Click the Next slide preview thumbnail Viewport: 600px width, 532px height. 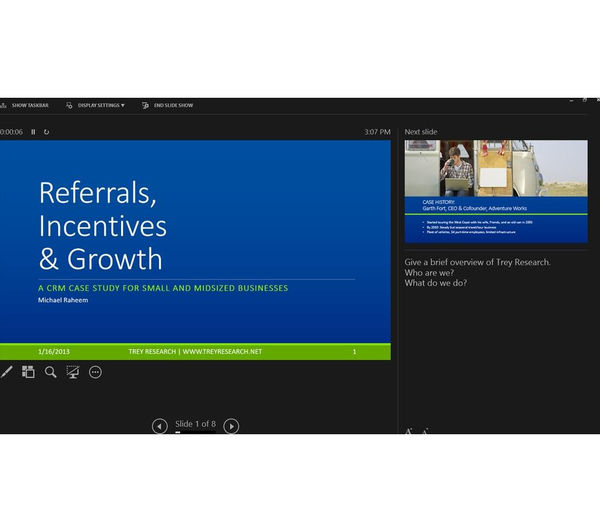(x=496, y=191)
